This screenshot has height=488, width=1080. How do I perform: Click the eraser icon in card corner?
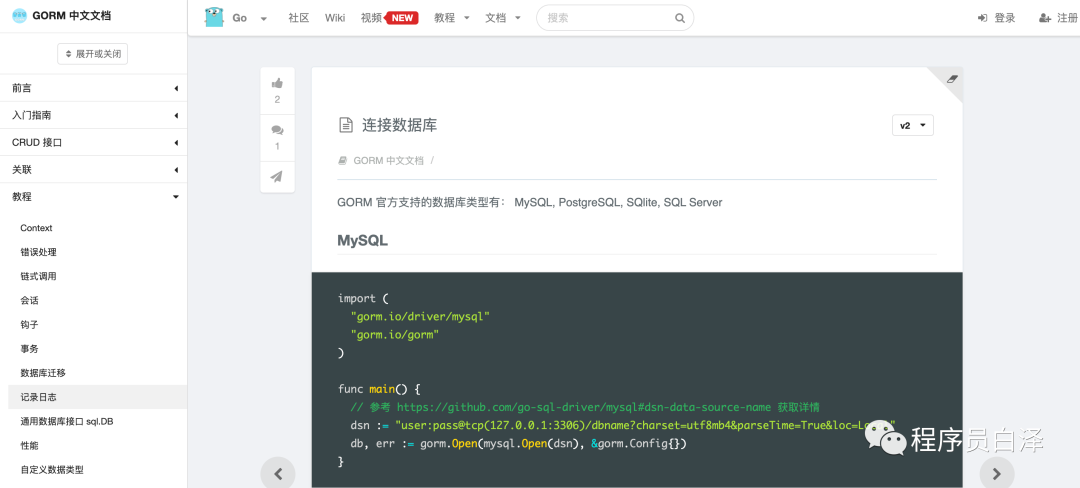click(x=952, y=78)
